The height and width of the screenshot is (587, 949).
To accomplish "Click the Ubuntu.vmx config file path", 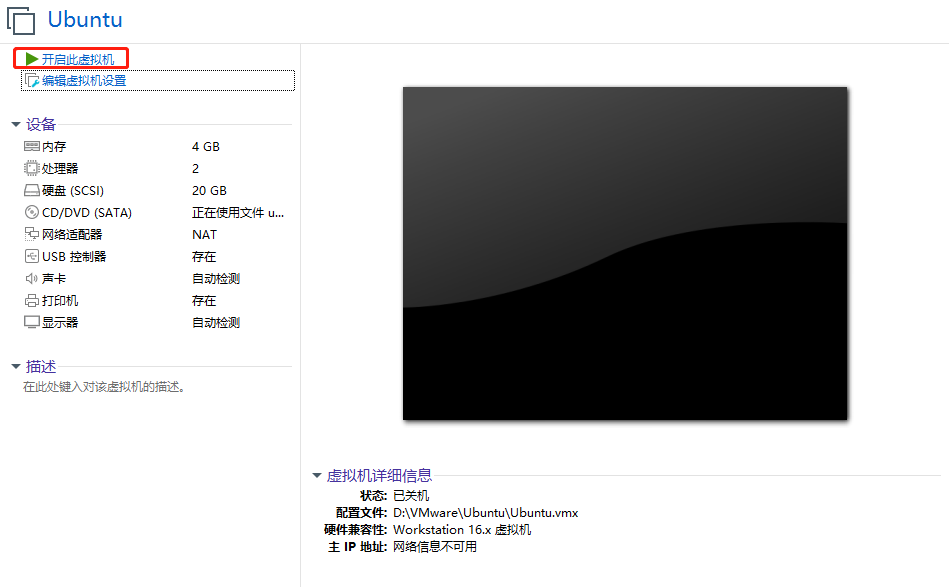I will tap(485, 513).
